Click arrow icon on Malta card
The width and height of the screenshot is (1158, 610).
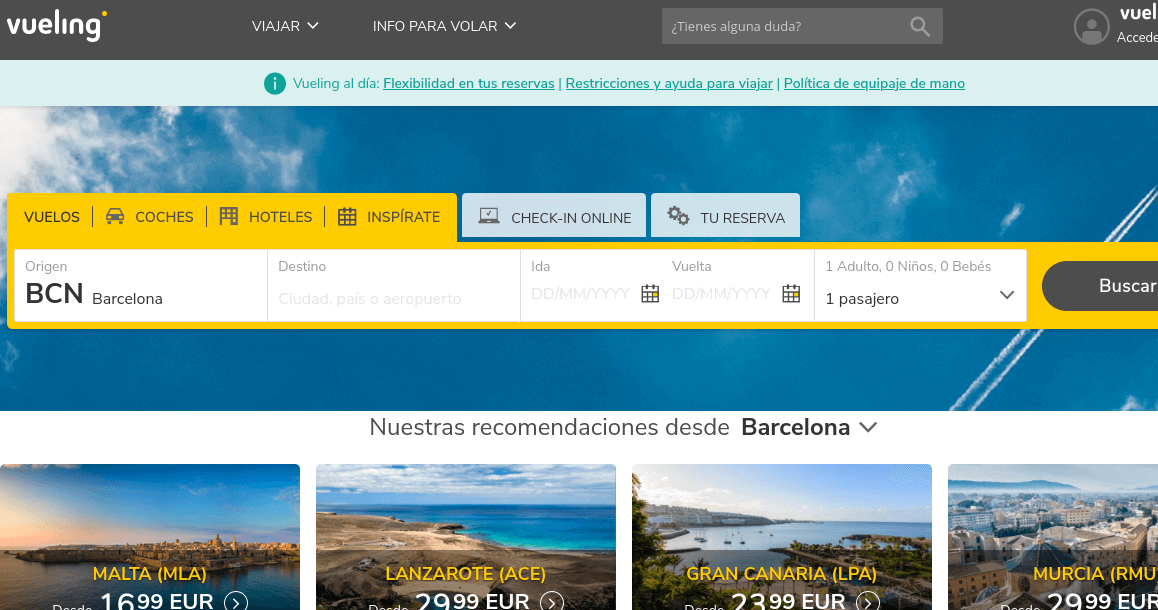236,602
